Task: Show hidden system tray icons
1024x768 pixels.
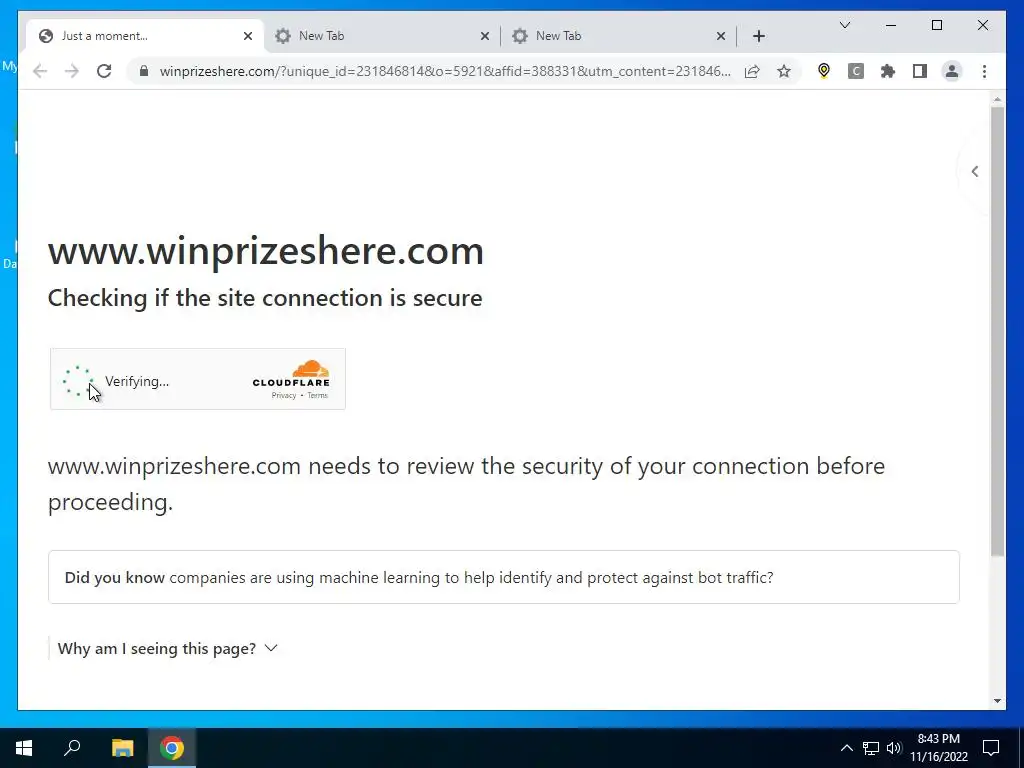Action: click(x=846, y=748)
